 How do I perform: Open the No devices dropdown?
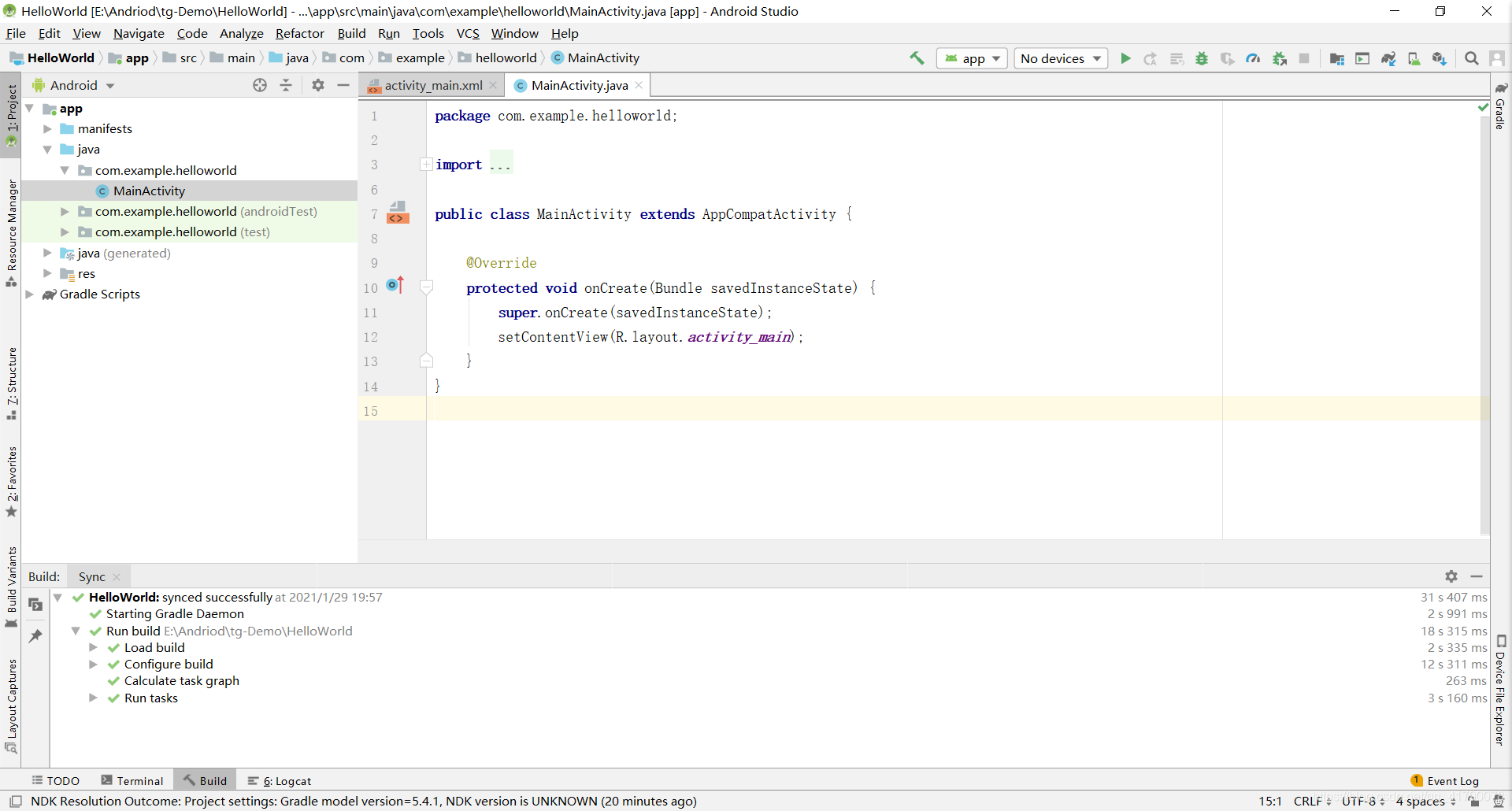(1061, 58)
